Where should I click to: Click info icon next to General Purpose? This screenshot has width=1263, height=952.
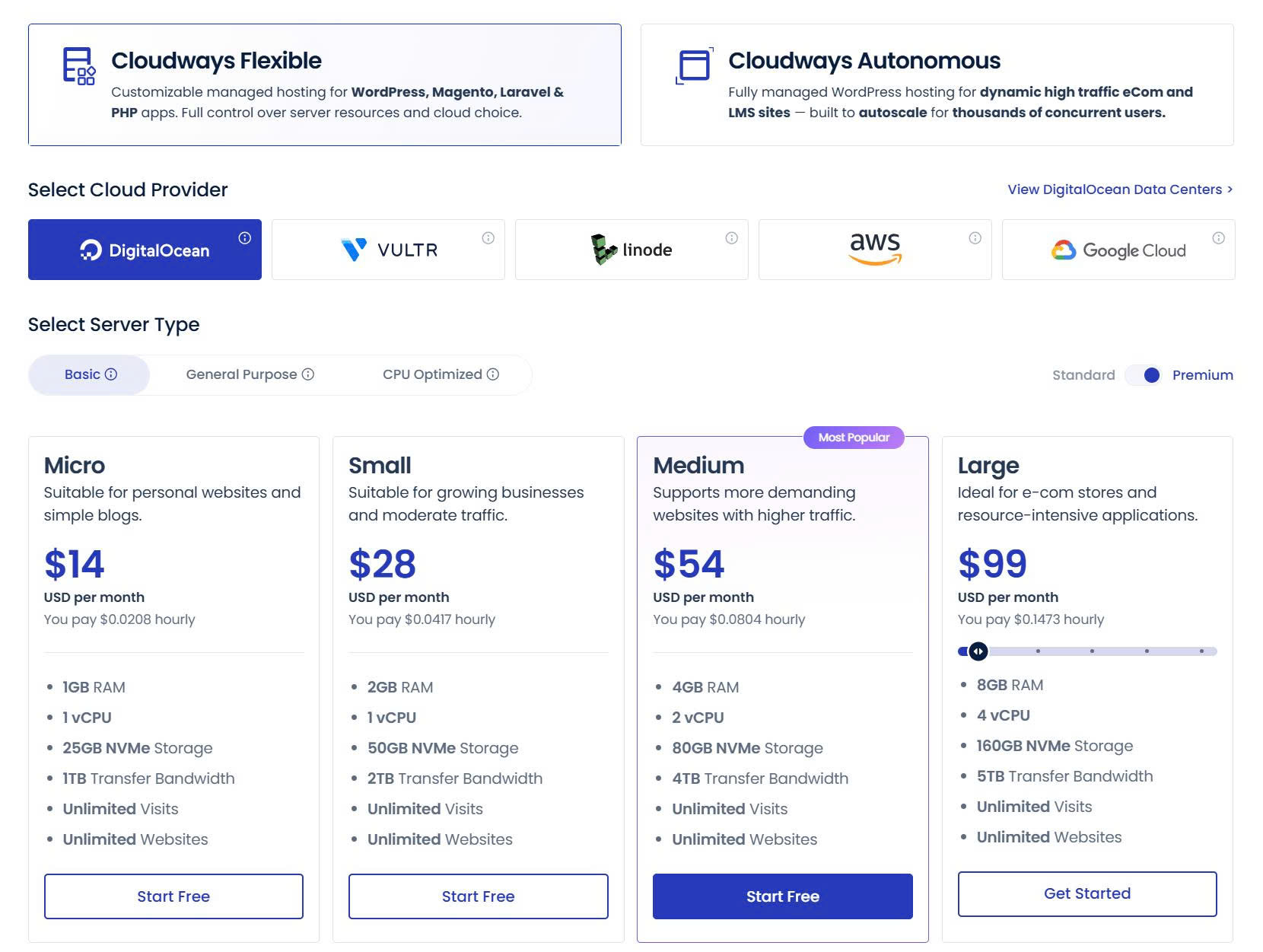pos(308,374)
